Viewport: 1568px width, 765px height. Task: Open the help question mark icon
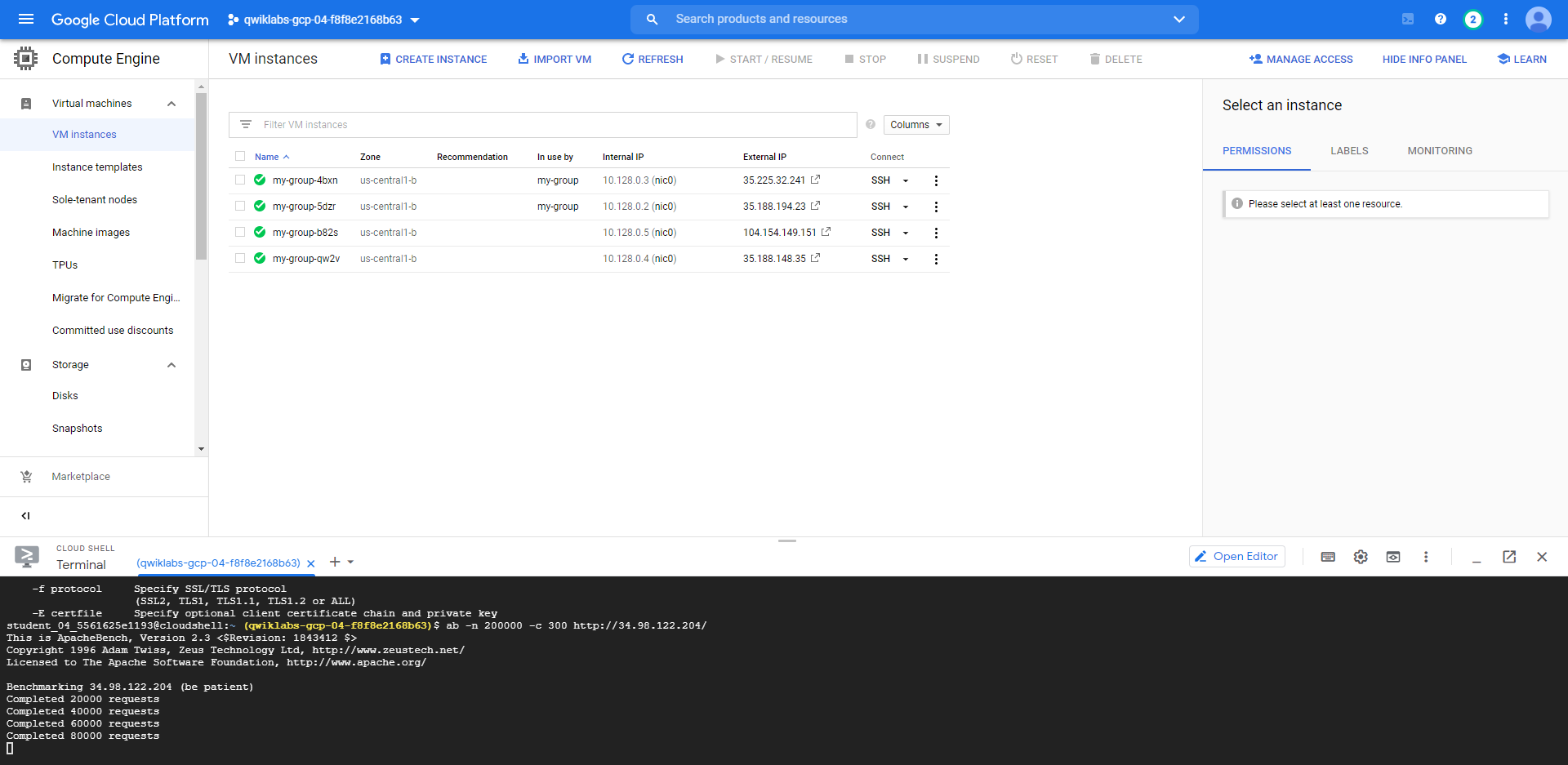1441,19
